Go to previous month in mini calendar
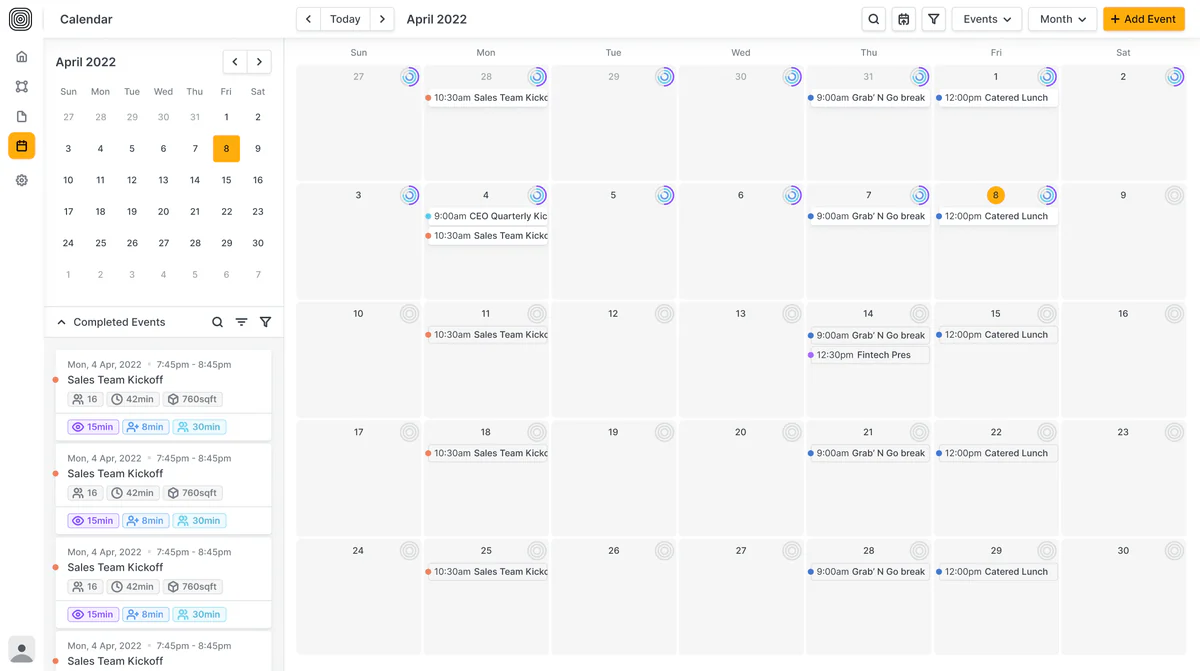Viewport: 1200px width, 671px height. click(234, 62)
